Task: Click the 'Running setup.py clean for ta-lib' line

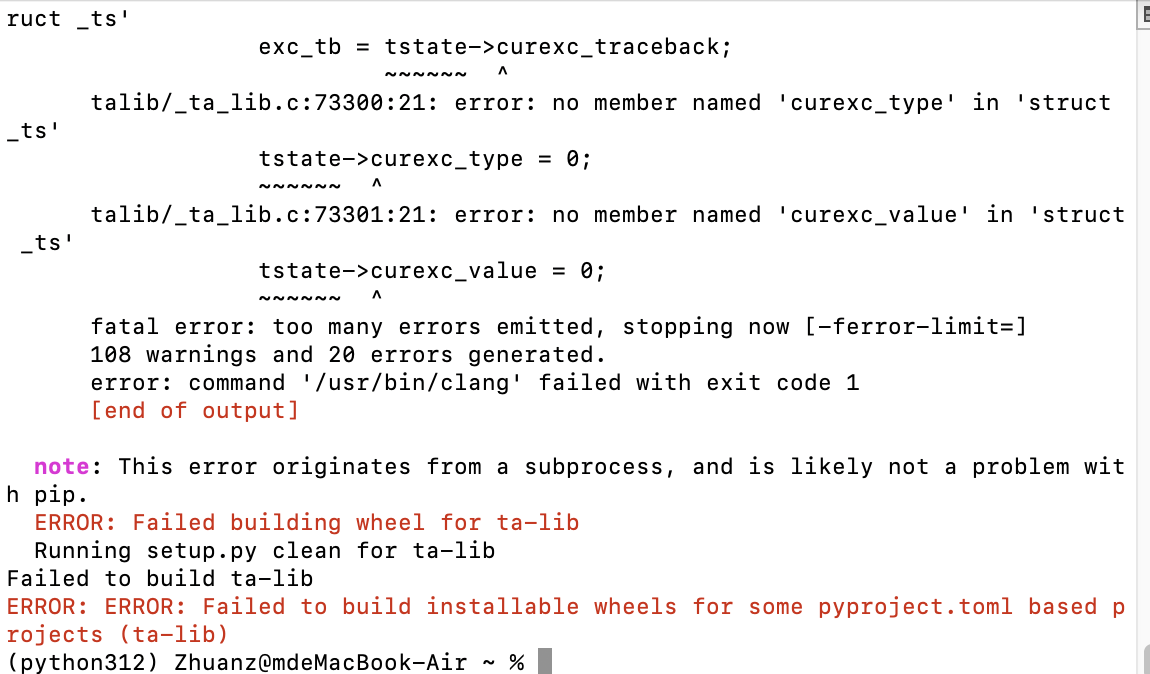Action: click(x=265, y=550)
